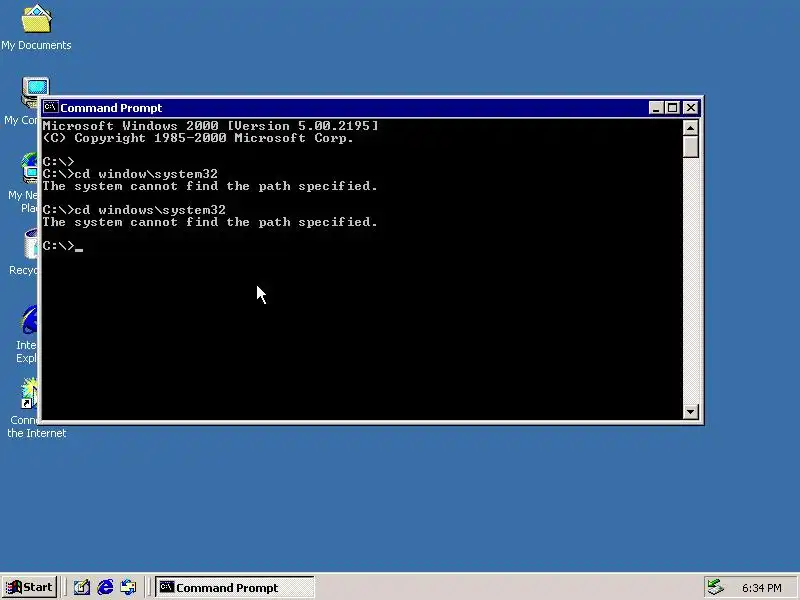Launch Outlook Express from quick launch
The width and height of the screenshot is (800, 600).
tap(128, 587)
